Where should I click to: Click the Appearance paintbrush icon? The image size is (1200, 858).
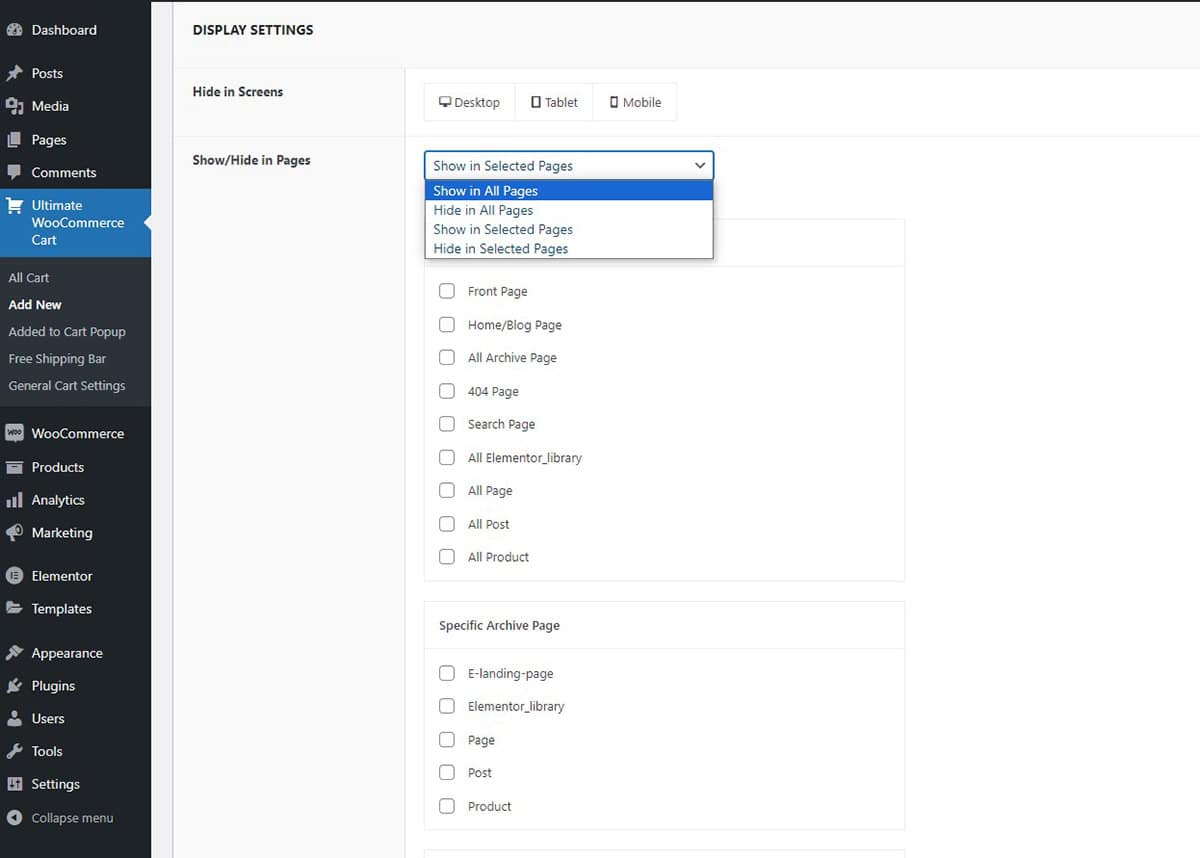(14, 653)
